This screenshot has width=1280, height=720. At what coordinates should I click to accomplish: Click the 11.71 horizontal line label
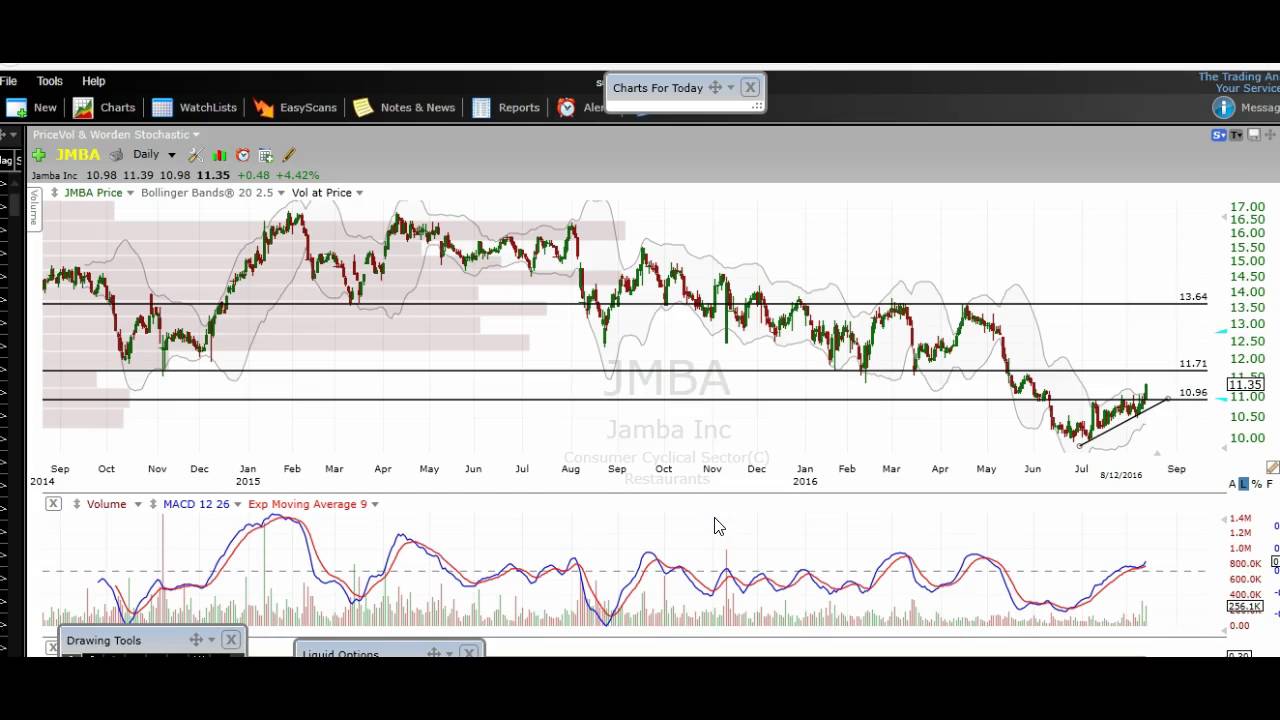[x=1193, y=364]
